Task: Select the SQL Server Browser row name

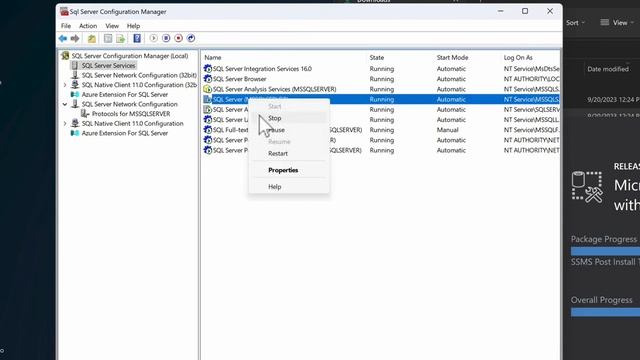Action: point(240,79)
